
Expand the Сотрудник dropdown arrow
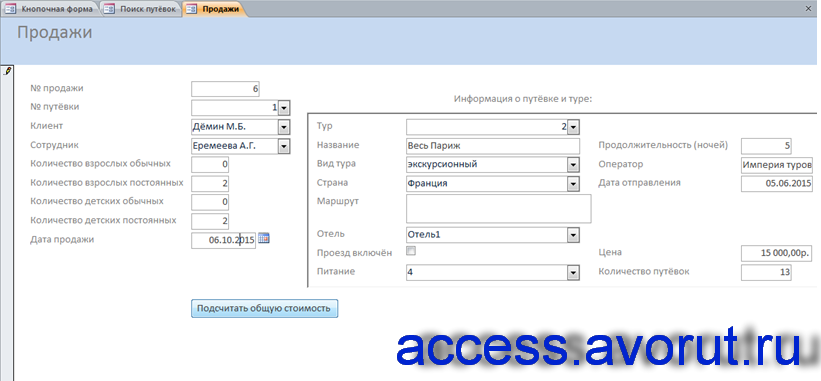coord(284,147)
